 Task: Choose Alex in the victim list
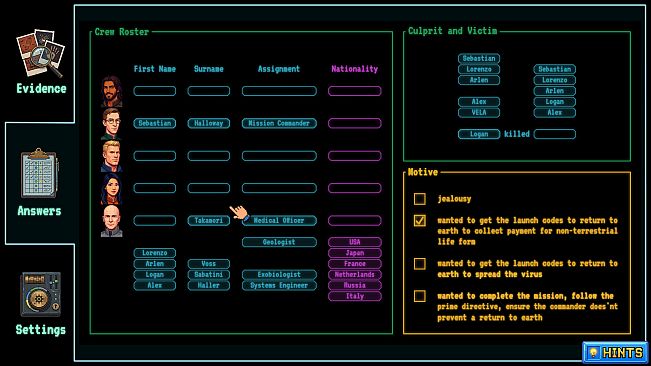[x=555, y=112]
